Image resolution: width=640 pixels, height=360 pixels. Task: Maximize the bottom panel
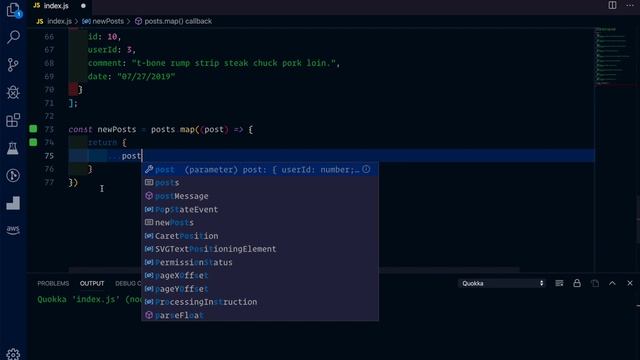612,283
